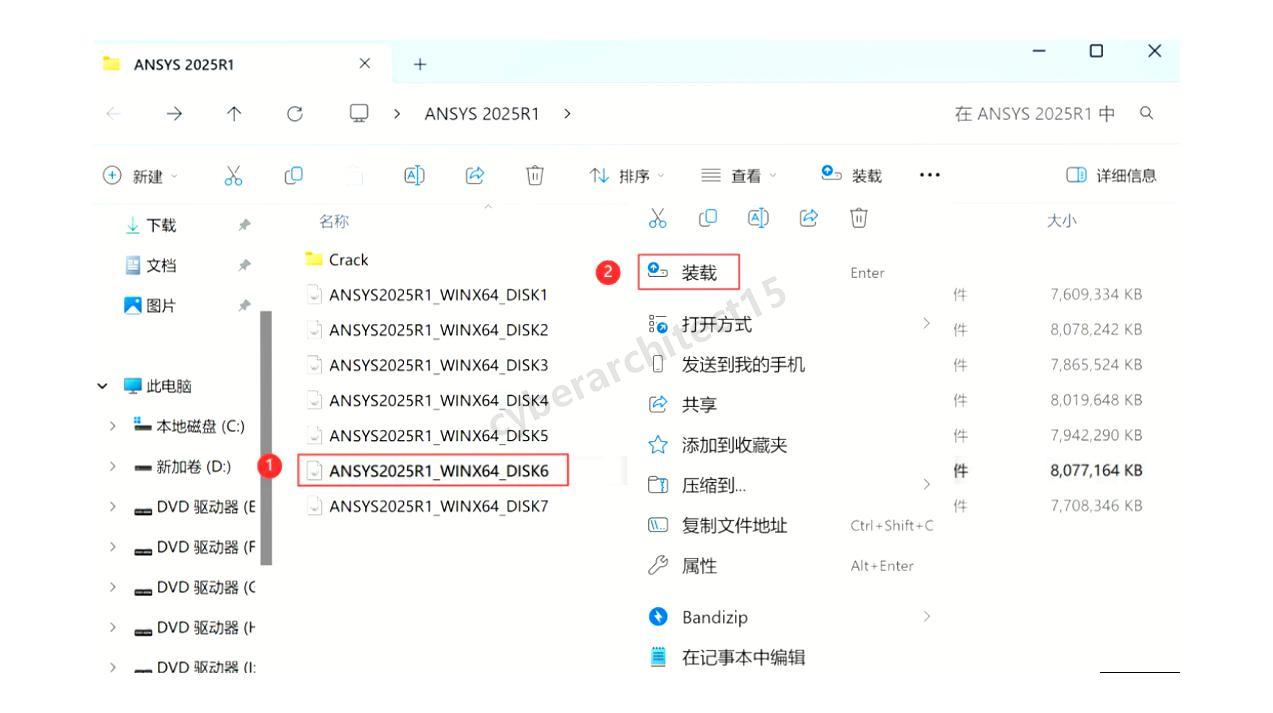Open the See more ... toolbar menu
The image size is (1273, 713).
(928, 175)
